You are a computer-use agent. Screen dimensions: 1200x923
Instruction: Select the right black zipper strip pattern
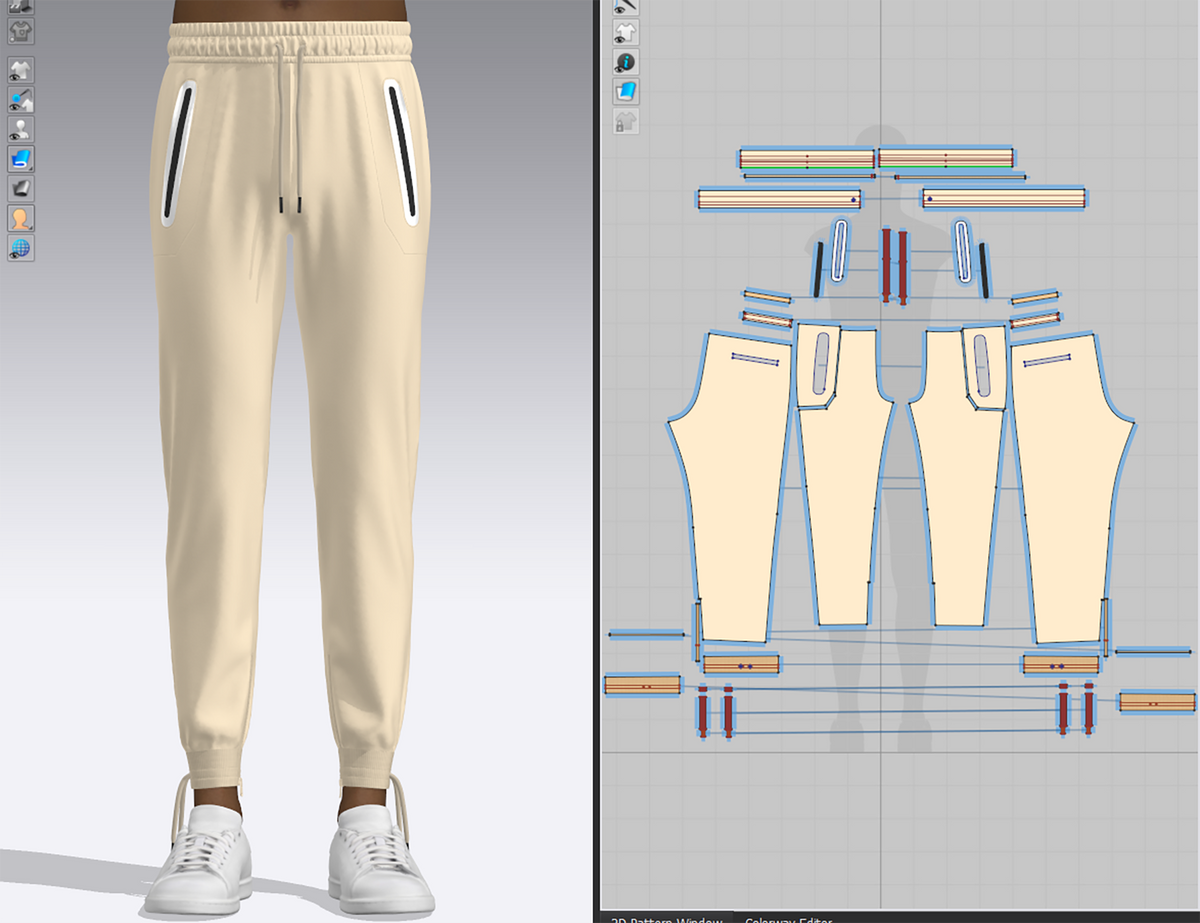click(985, 270)
